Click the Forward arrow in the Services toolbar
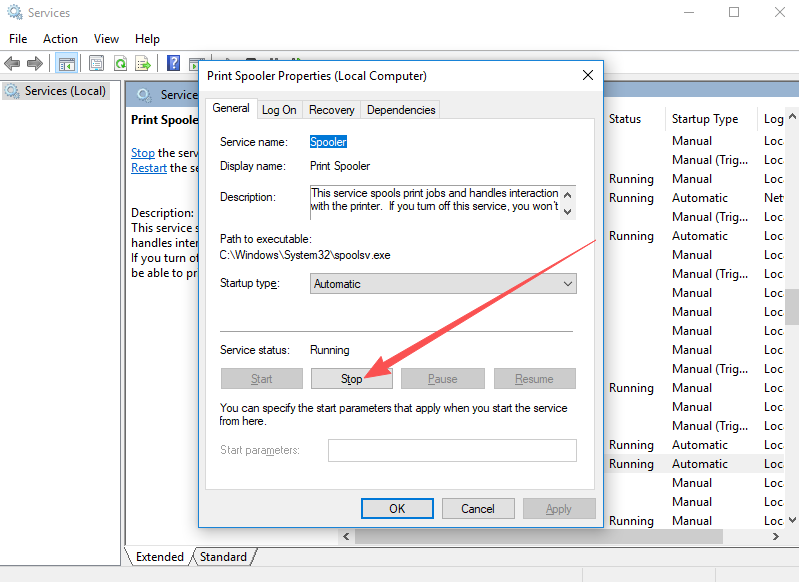This screenshot has width=799, height=582. (x=35, y=64)
